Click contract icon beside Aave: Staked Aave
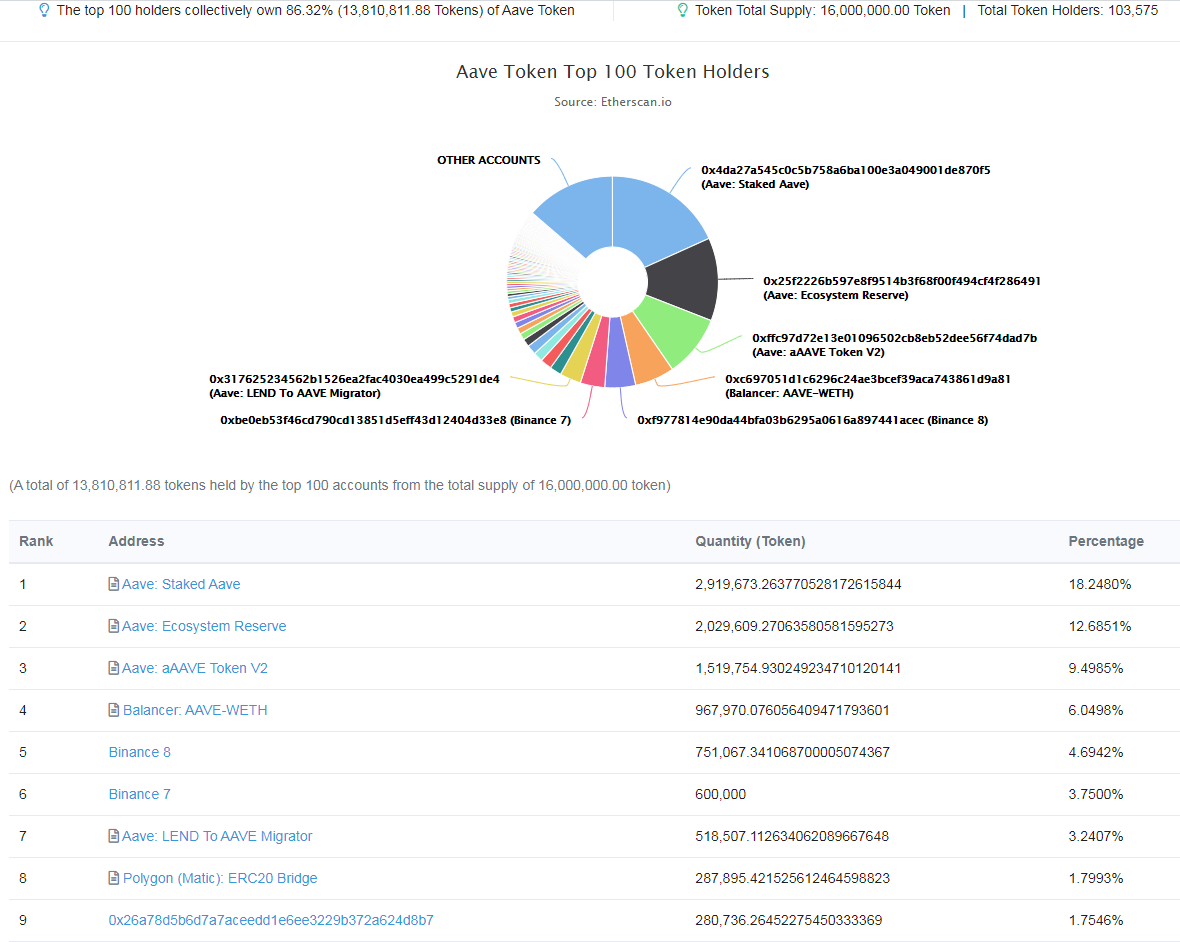 point(114,584)
